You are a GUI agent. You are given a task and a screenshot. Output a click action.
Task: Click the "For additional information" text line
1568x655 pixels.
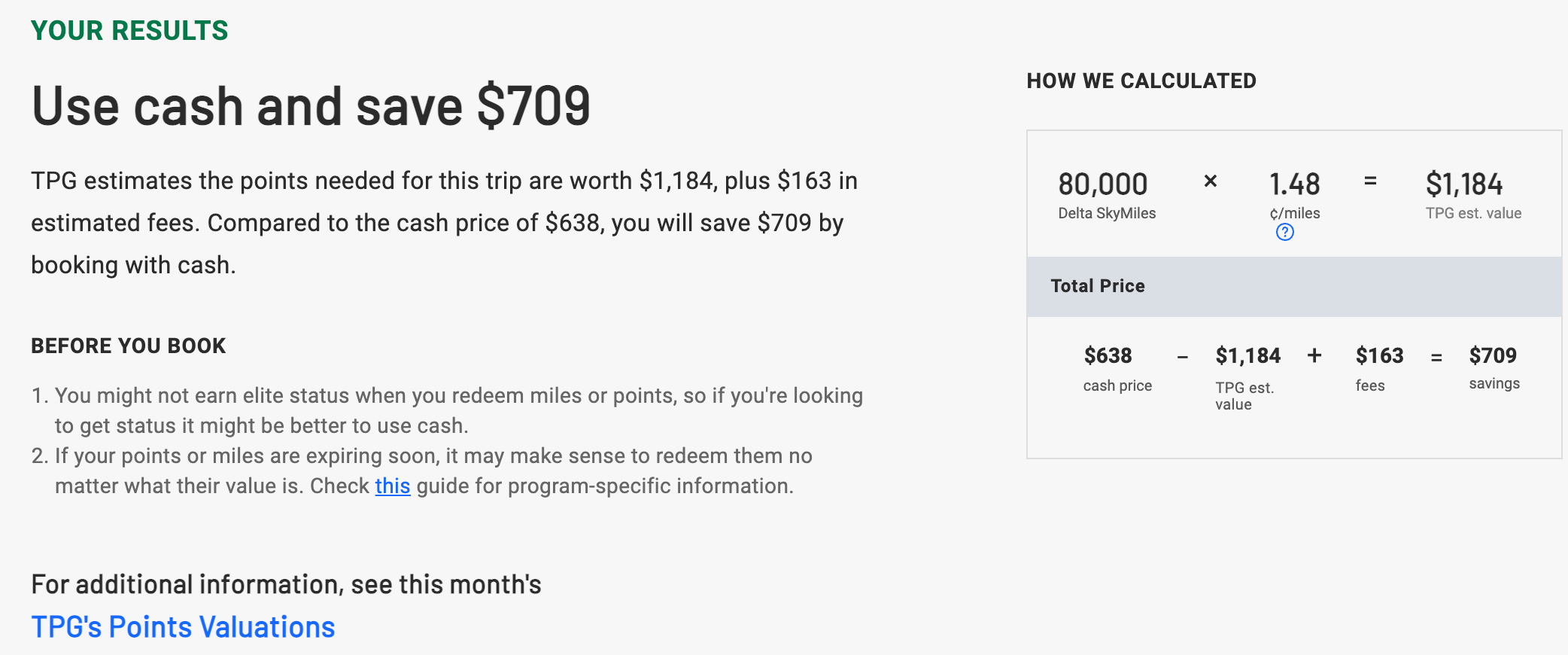tap(286, 585)
